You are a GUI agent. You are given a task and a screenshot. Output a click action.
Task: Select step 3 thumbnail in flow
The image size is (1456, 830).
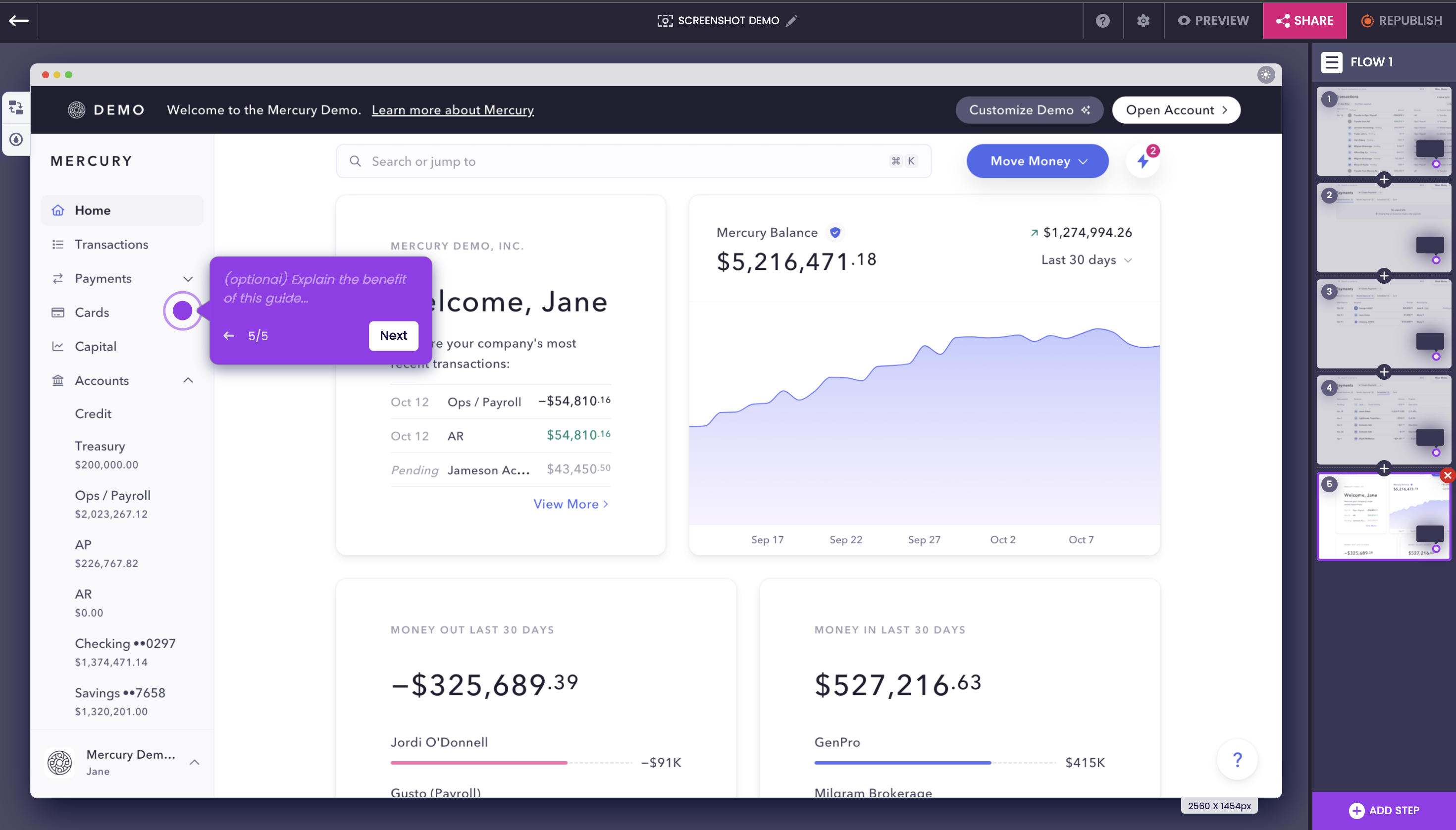pyautogui.click(x=1383, y=323)
